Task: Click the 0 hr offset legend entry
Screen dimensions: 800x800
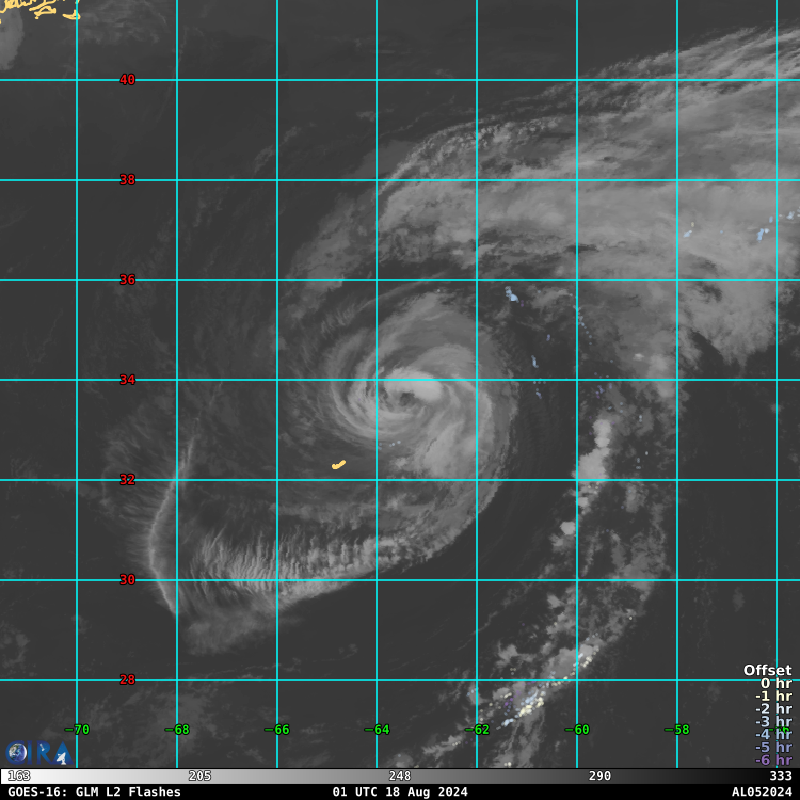Action: [x=776, y=683]
